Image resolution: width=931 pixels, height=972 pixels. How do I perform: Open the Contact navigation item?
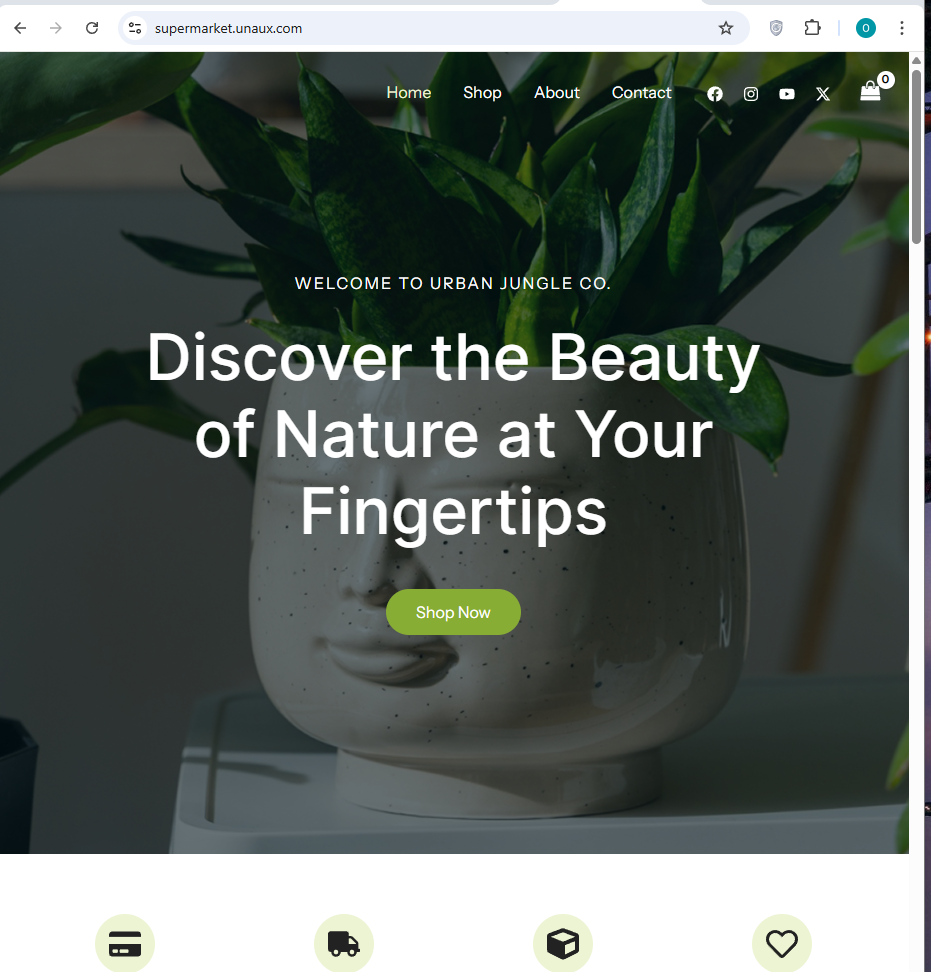pyautogui.click(x=642, y=92)
